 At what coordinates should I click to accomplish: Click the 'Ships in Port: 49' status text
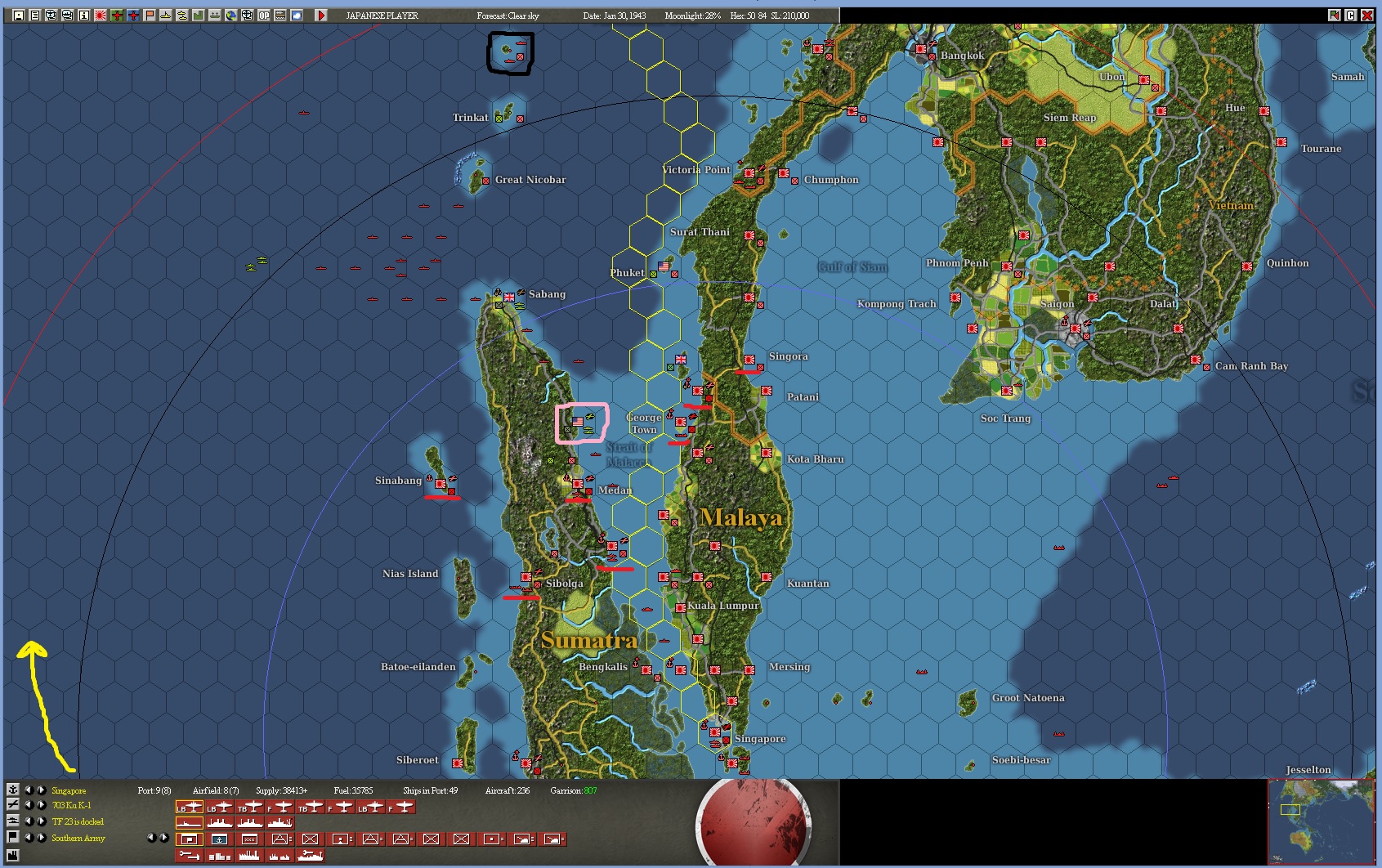tap(430, 790)
